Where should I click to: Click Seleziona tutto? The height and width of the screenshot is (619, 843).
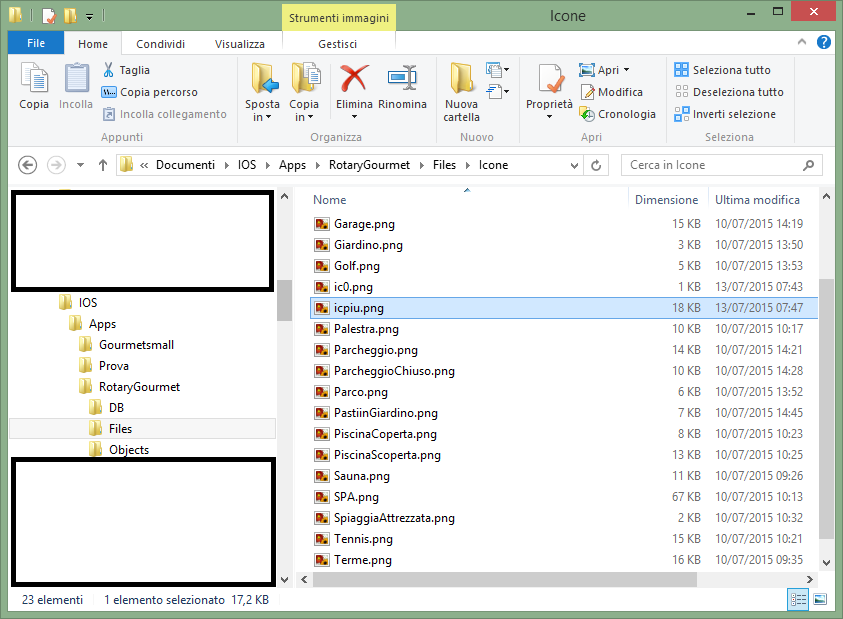(722, 70)
